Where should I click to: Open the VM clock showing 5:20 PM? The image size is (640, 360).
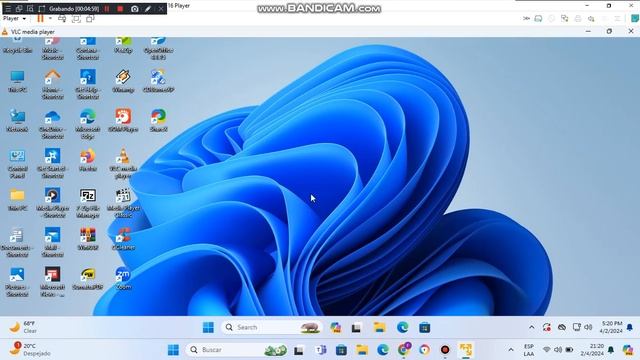(611, 327)
